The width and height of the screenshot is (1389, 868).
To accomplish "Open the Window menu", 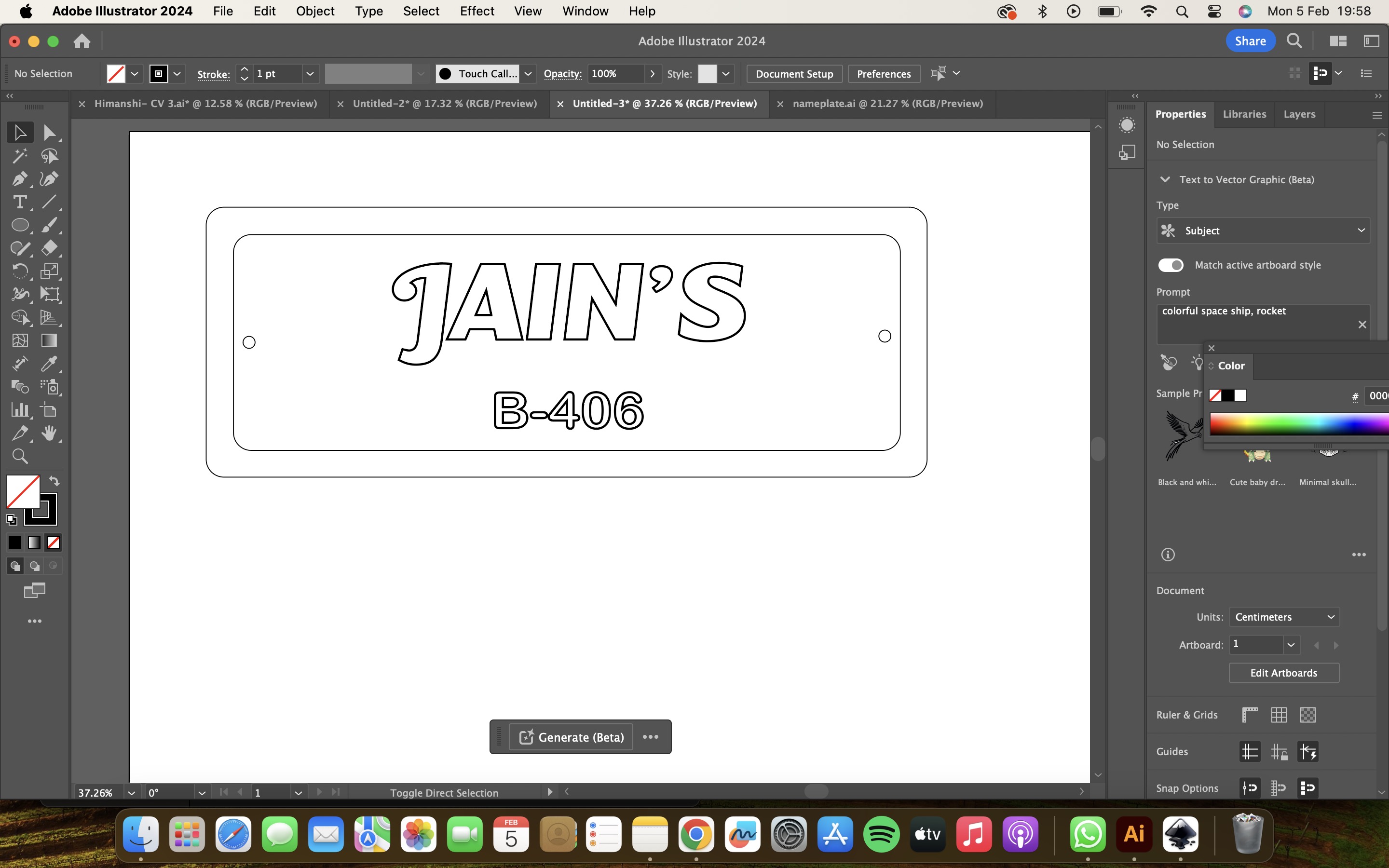I will [x=585, y=11].
